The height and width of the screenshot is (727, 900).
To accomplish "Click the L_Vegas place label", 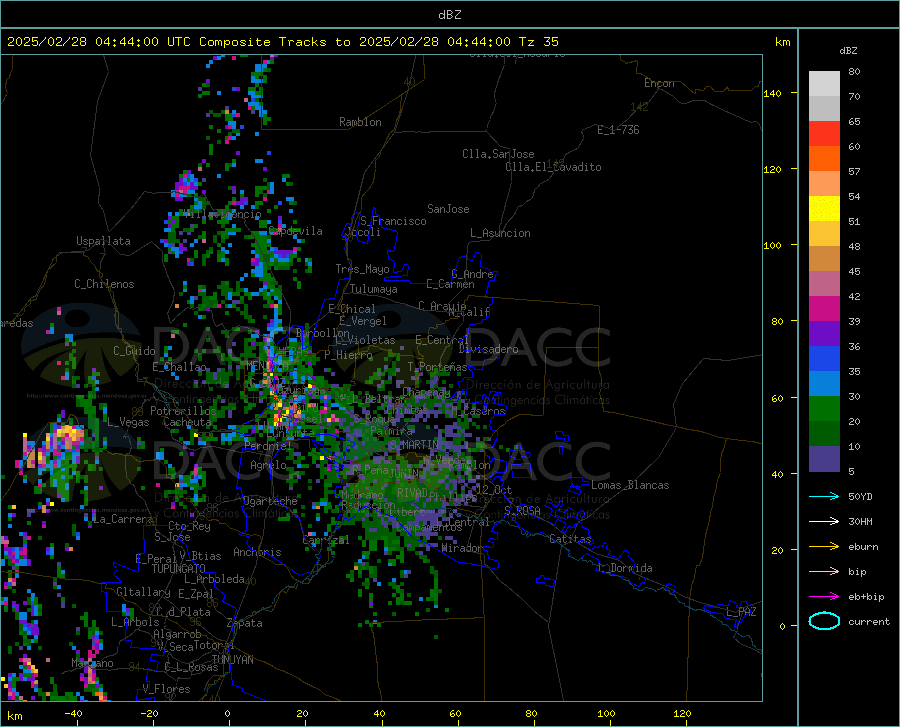I will pyautogui.click(x=128, y=422).
